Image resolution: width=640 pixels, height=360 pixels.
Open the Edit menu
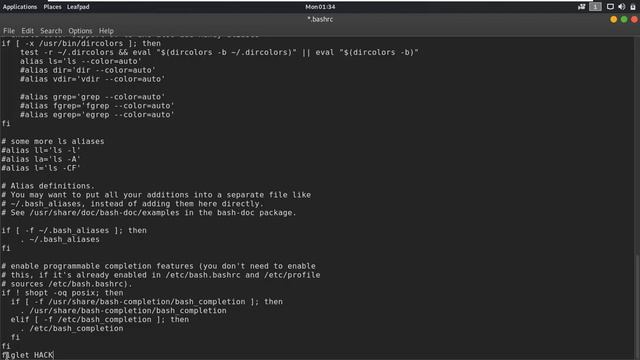27,31
